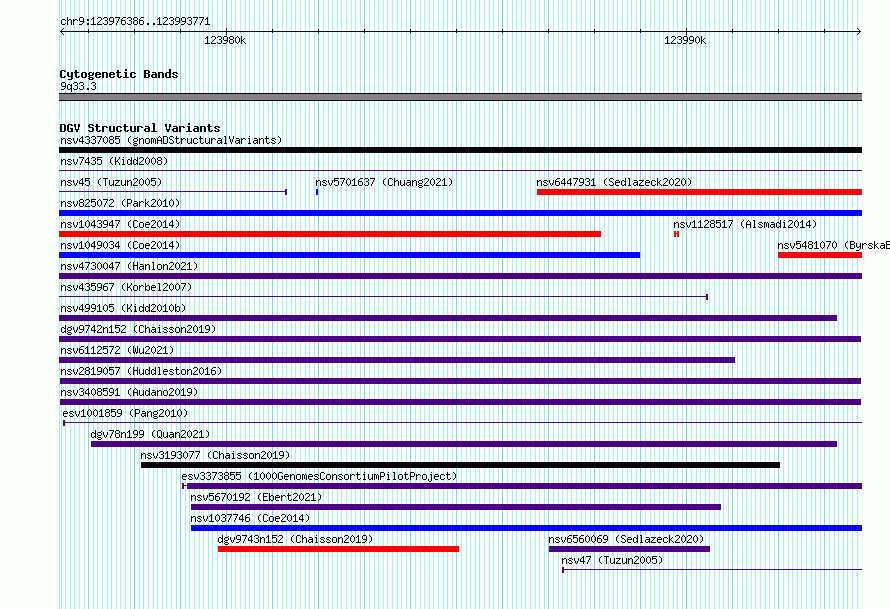Click the Cytogenetic Bands track title
Screen dimensions: 890x609
119,74
